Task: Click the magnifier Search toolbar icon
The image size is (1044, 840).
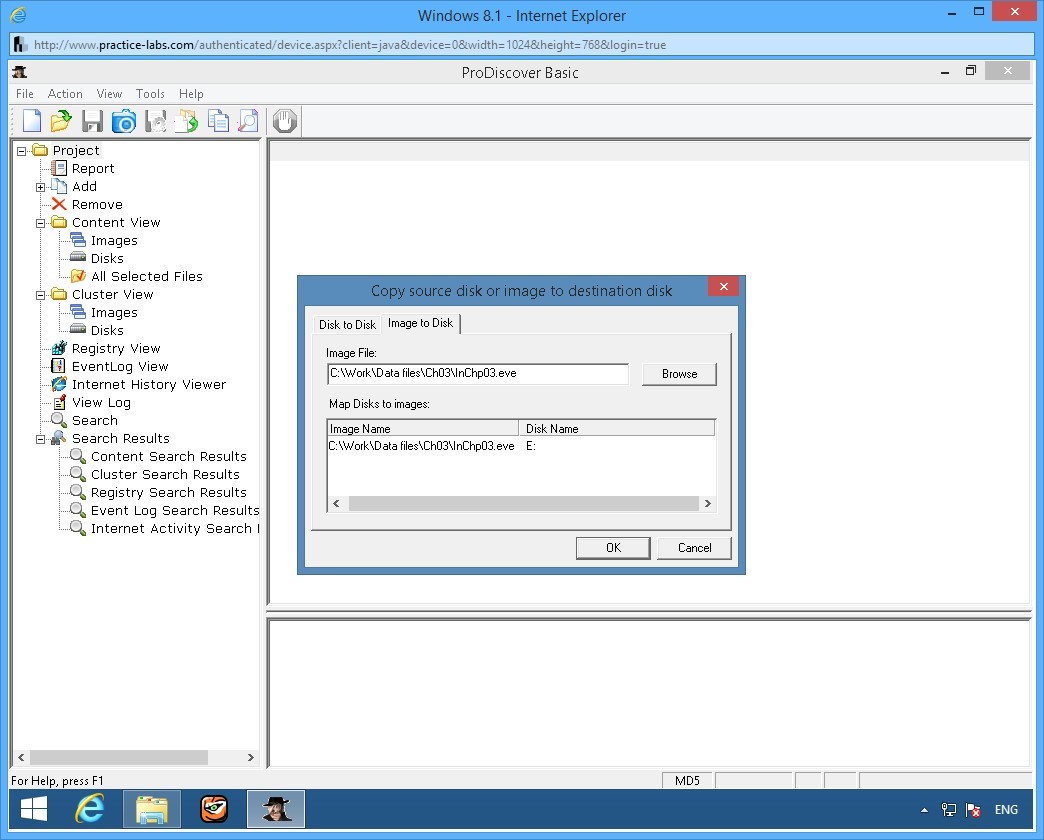Action: tap(248, 122)
